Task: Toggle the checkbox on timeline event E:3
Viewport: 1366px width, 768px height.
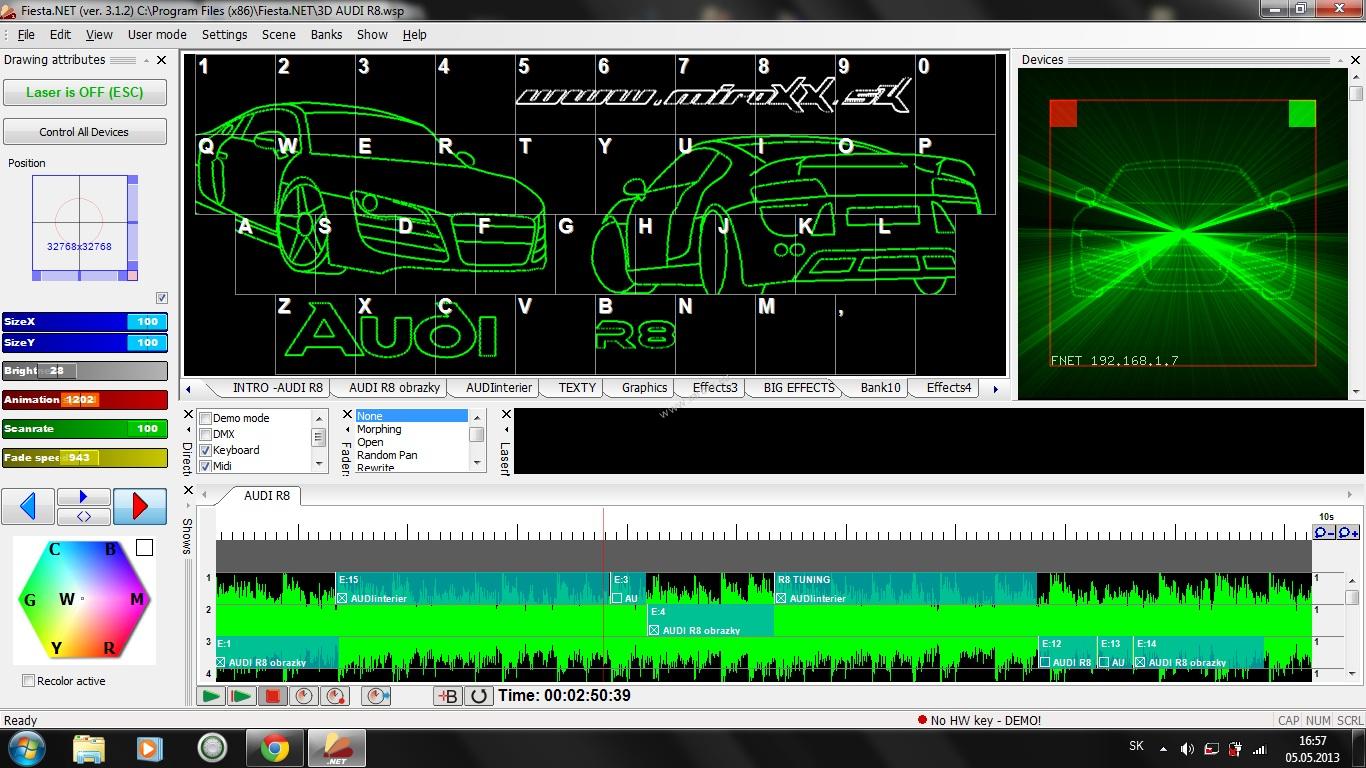Action: click(x=617, y=599)
